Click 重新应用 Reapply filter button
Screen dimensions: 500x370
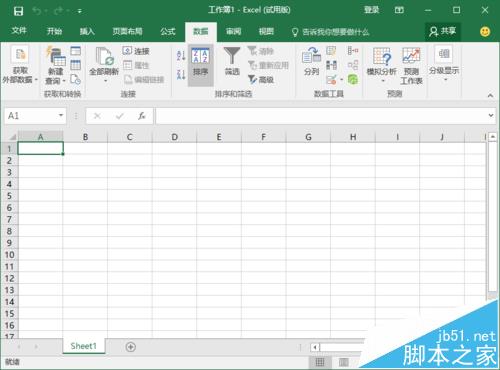click(268, 65)
